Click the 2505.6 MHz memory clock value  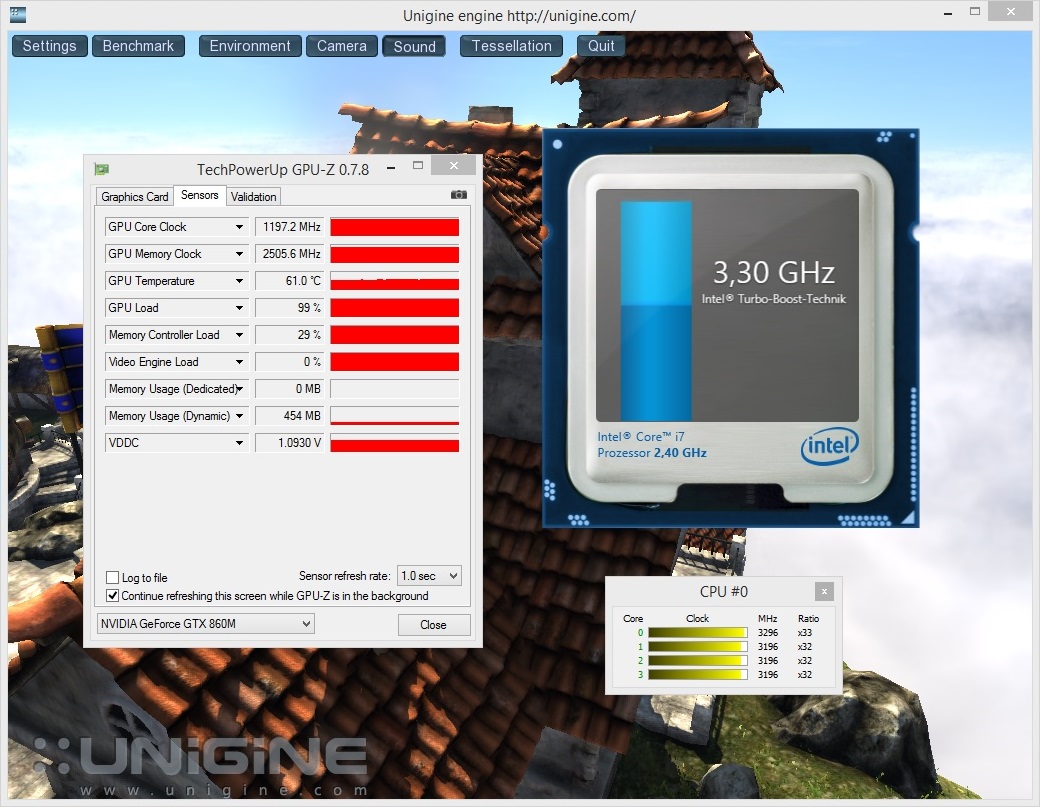tap(289, 254)
